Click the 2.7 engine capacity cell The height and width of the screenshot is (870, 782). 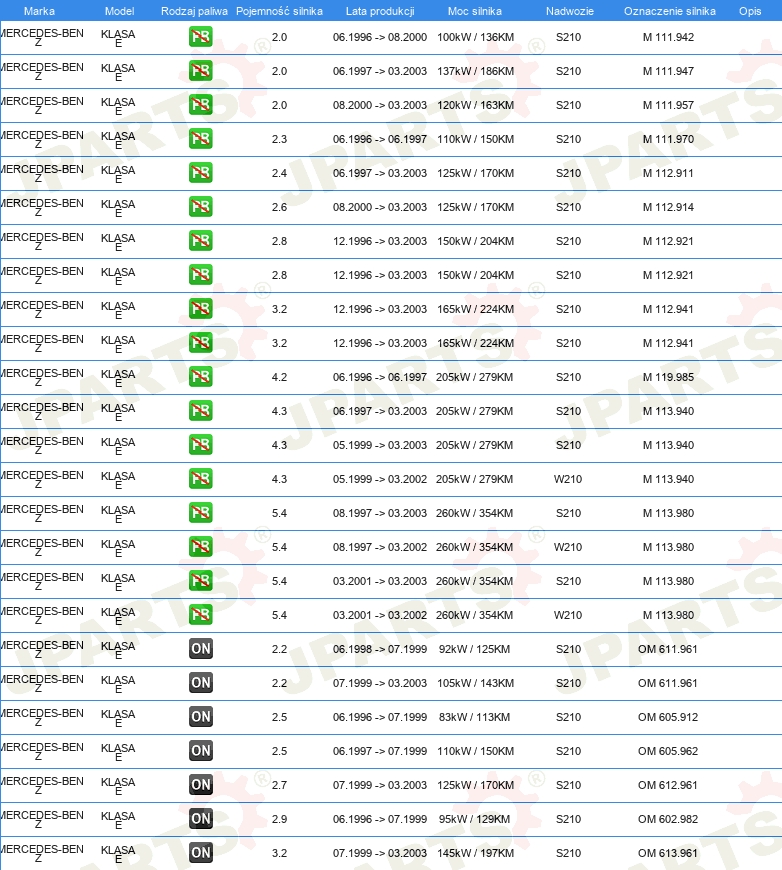(x=279, y=785)
